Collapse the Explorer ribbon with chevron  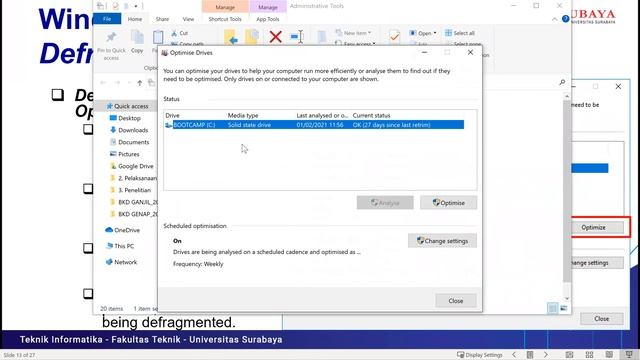pyautogui.click(x=554, y=19)
